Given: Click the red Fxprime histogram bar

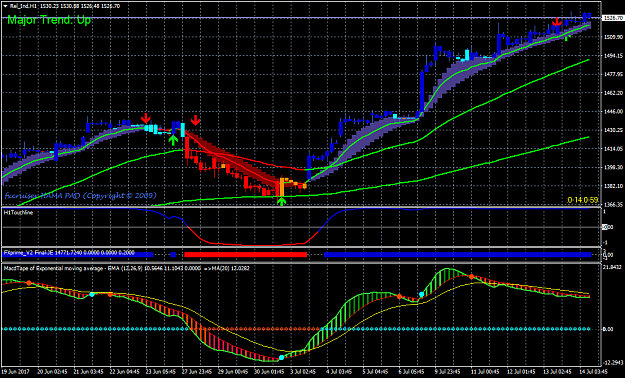Looking at the screenshot, I should [246, 254].
